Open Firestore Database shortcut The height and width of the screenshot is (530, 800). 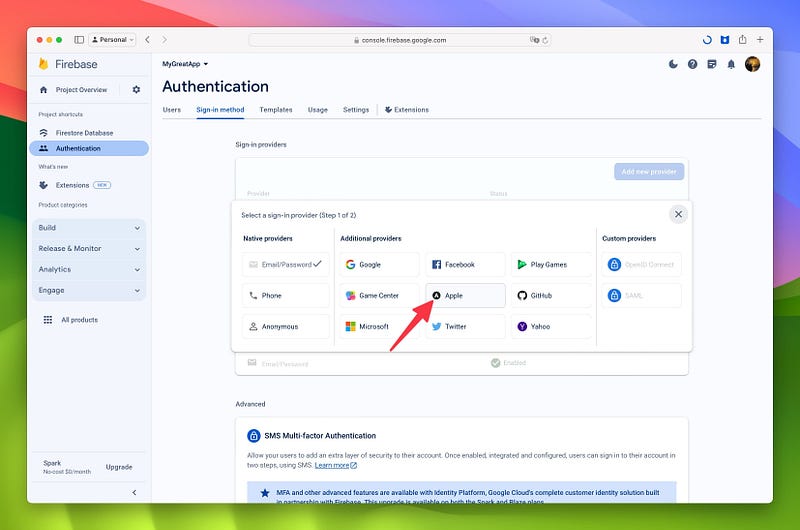pos(84,133)
